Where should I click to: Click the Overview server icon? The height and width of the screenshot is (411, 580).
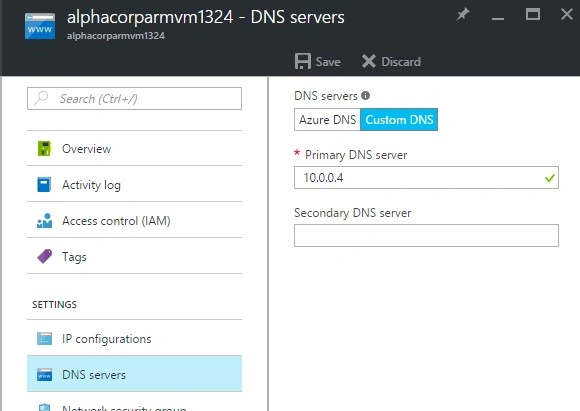click(44, 148)
